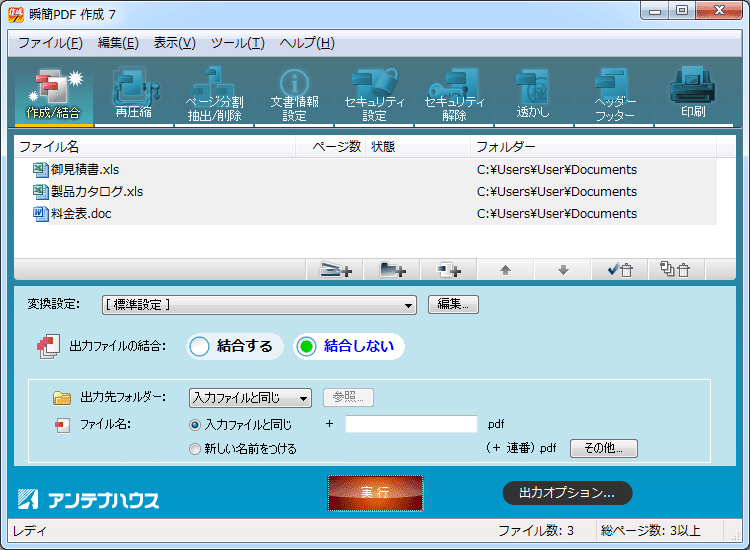Choose 入力ファイルと同じ file name radio
The image size is (750, 550).
point(195,425)
